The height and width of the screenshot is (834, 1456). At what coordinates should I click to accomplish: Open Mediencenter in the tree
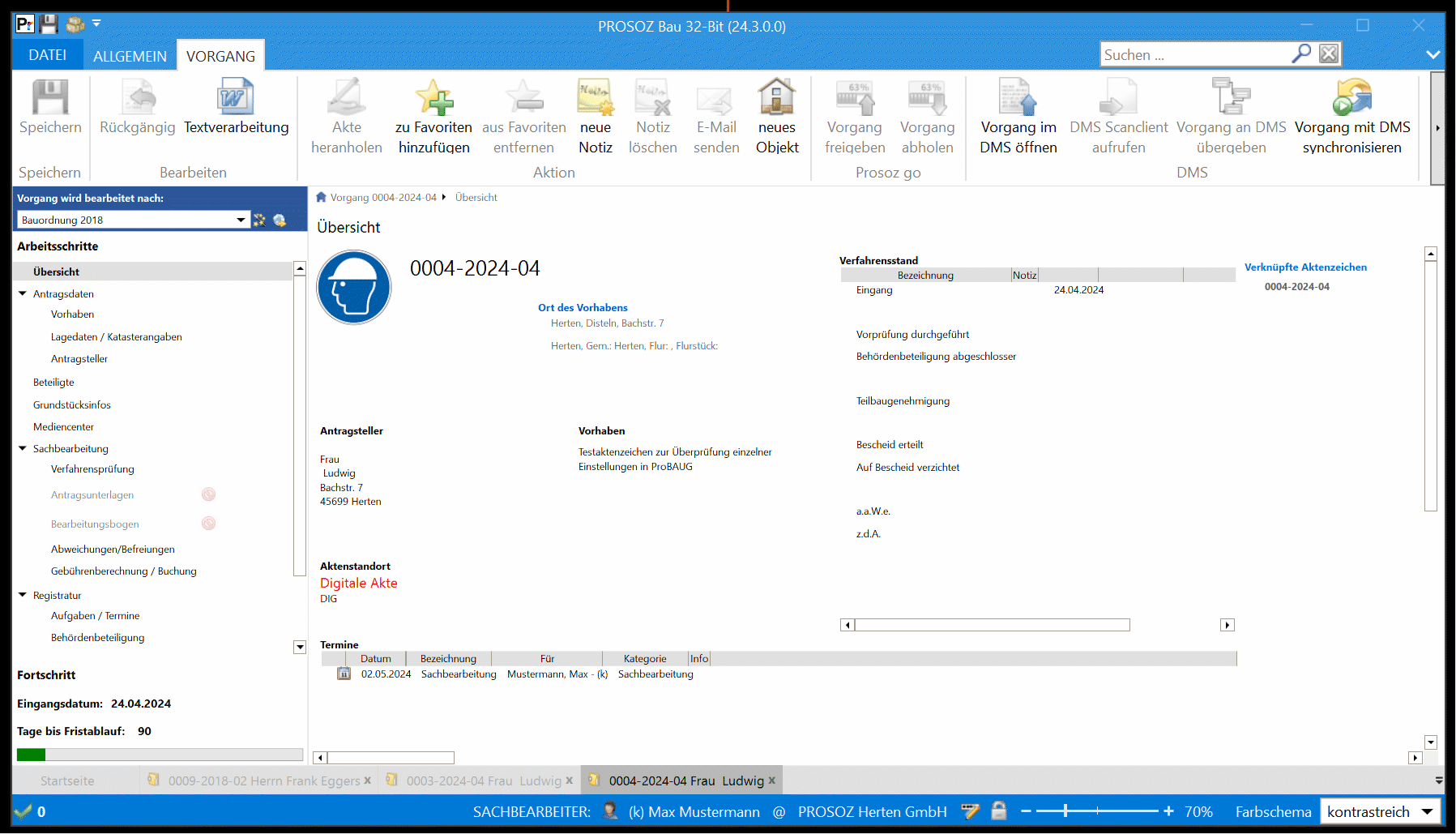[x=63, y=426]
